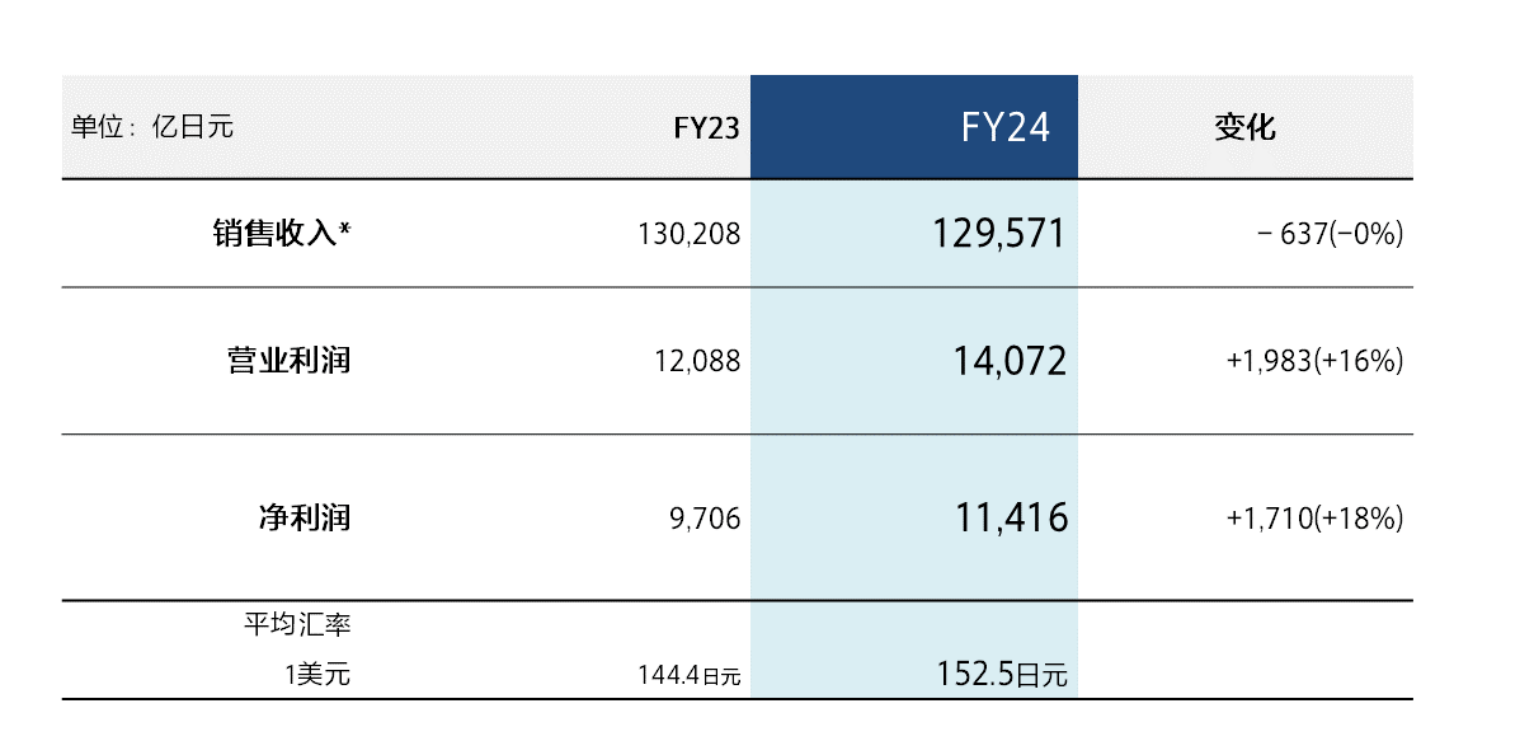
Task: Click the 营业利润 row label
Action: point(289,360)
